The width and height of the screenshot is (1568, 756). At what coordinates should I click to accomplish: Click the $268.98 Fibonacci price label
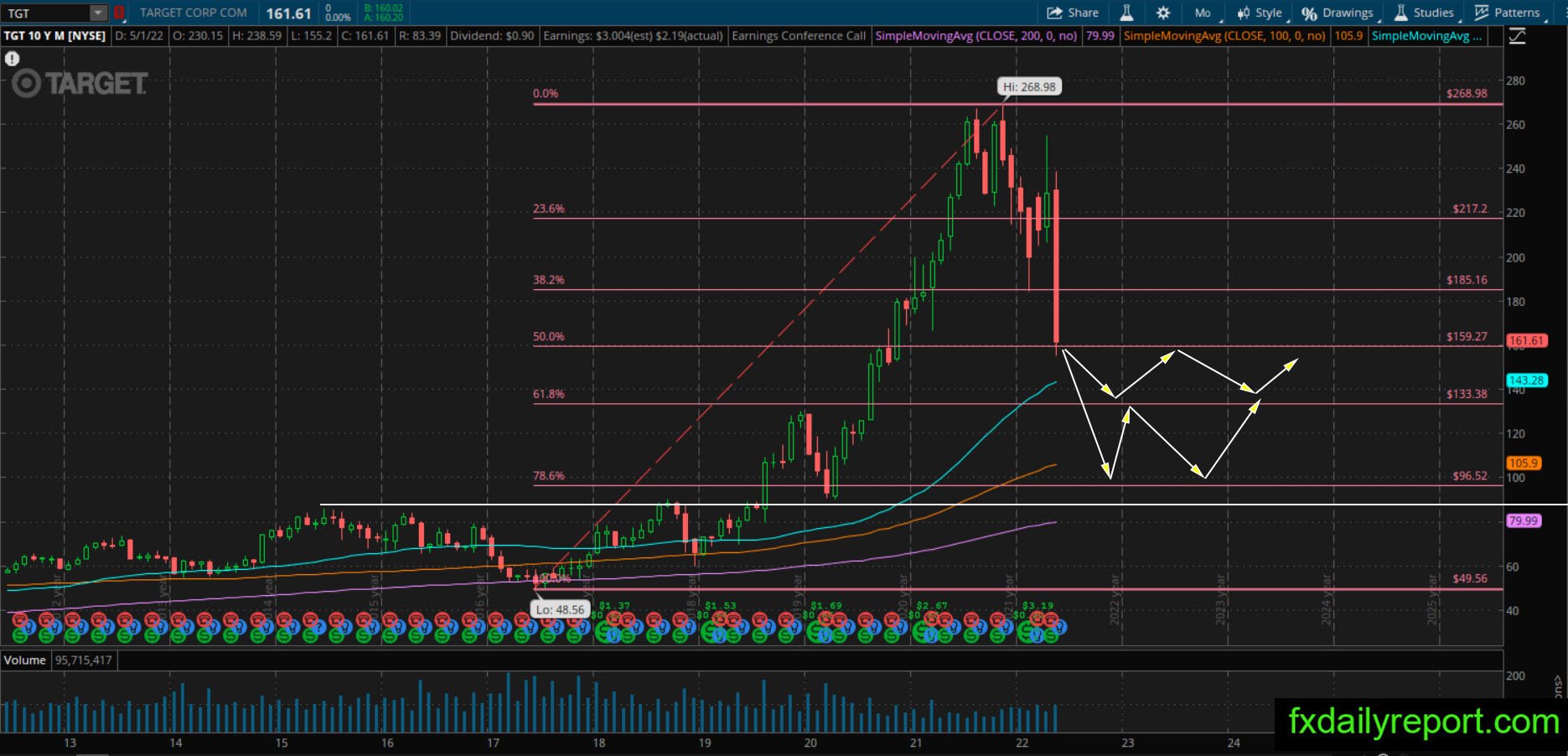coord(1467,94)
